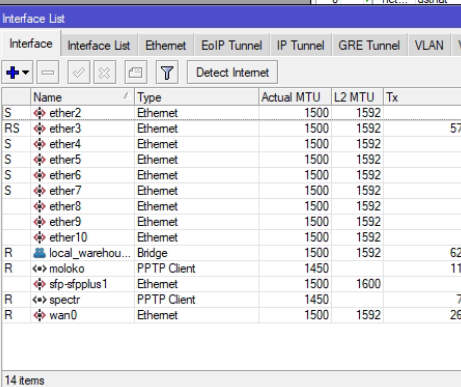Click spectr's 1450 MTU value
Screen dimensions: 461x387
317,300
